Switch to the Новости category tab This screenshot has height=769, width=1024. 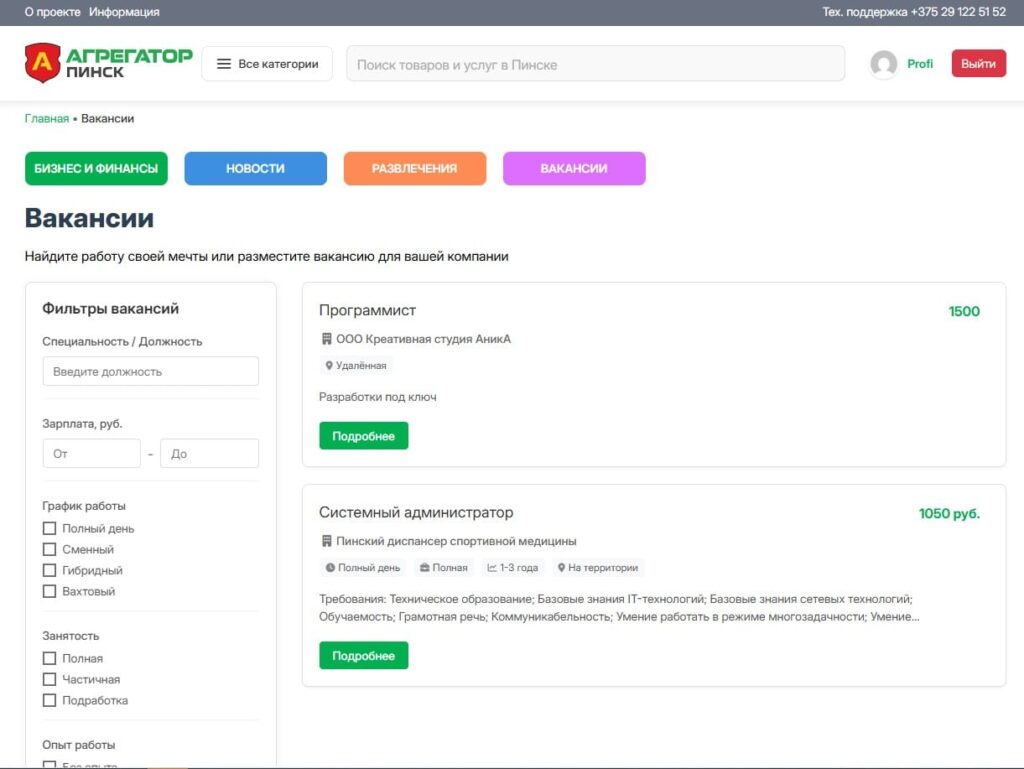point(255,169)
